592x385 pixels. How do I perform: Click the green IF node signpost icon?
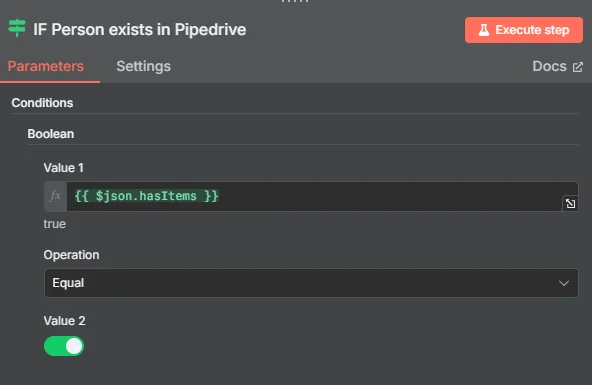[x=17, y=28]
